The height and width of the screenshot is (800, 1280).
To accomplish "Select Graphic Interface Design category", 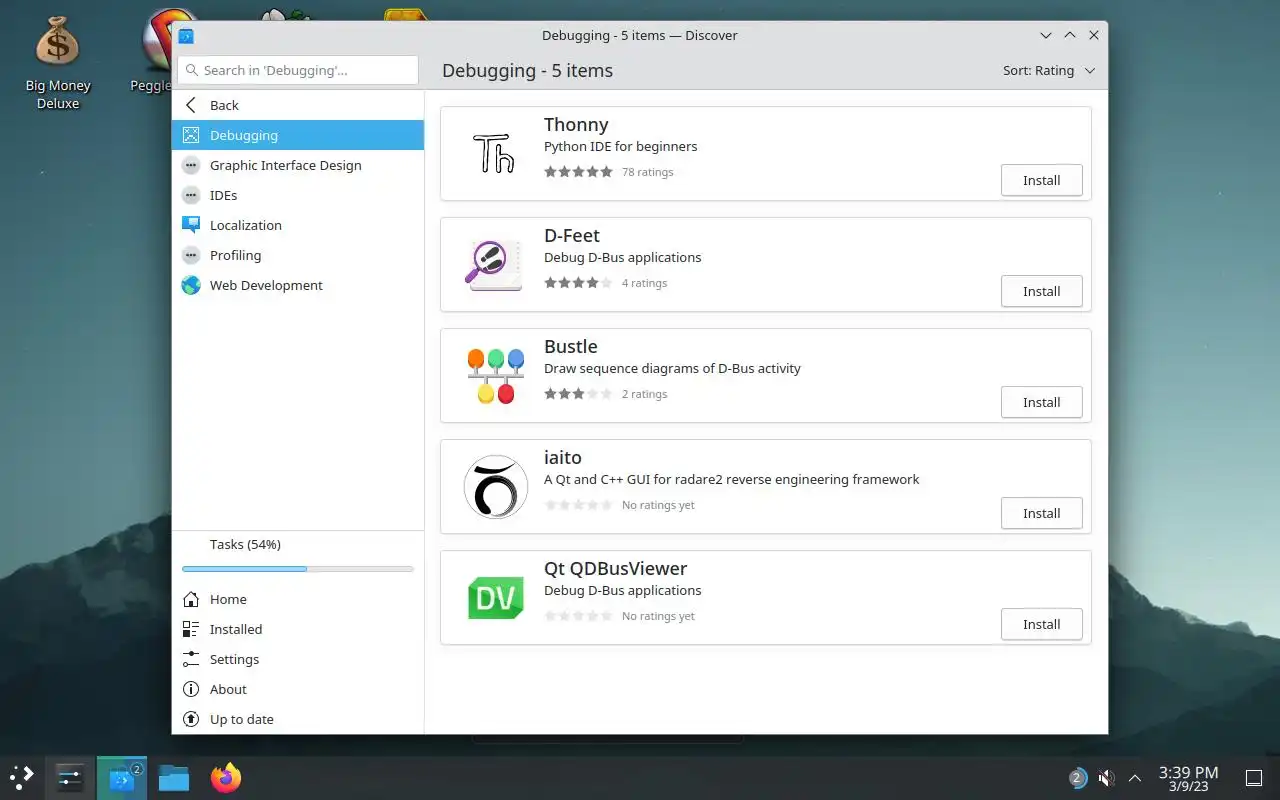I will point(298,165).
